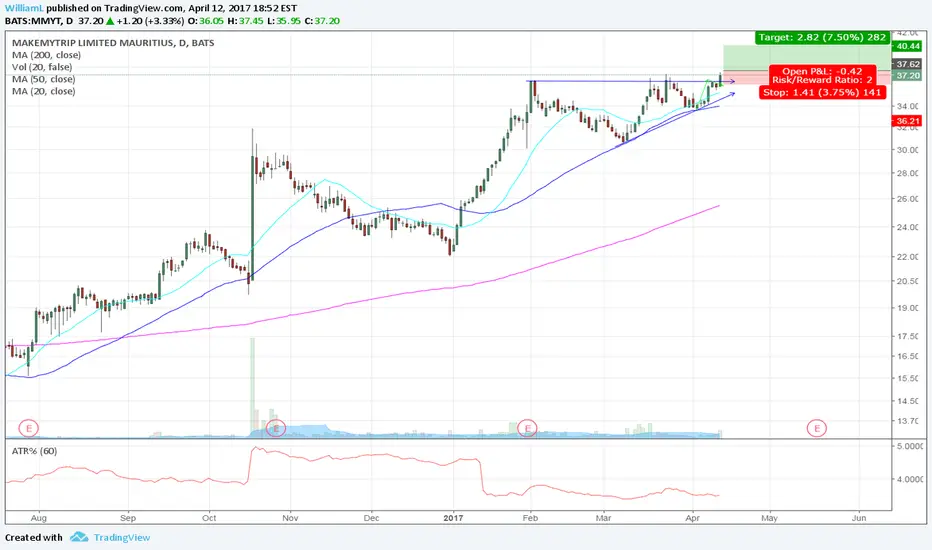The image size is (932, 550).
Task: Click the 2017 label on time axis
Action: click(453, 518)
